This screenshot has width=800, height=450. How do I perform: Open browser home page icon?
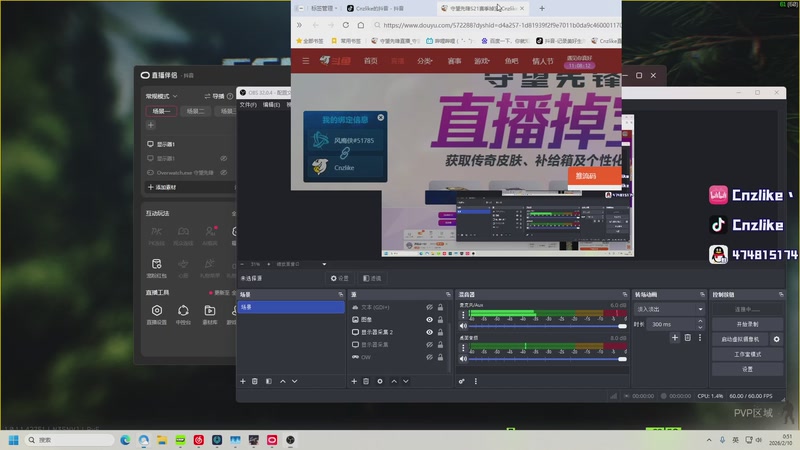[x=361, y=25]
